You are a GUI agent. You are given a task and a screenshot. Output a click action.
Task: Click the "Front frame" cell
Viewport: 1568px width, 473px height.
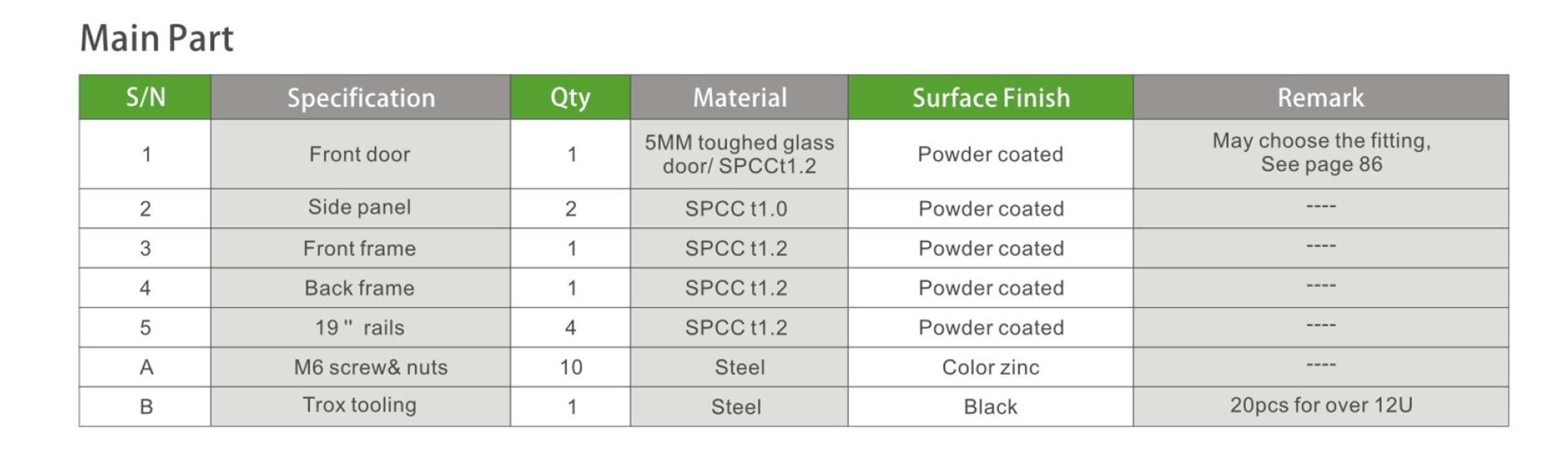[x=360, y=248]
